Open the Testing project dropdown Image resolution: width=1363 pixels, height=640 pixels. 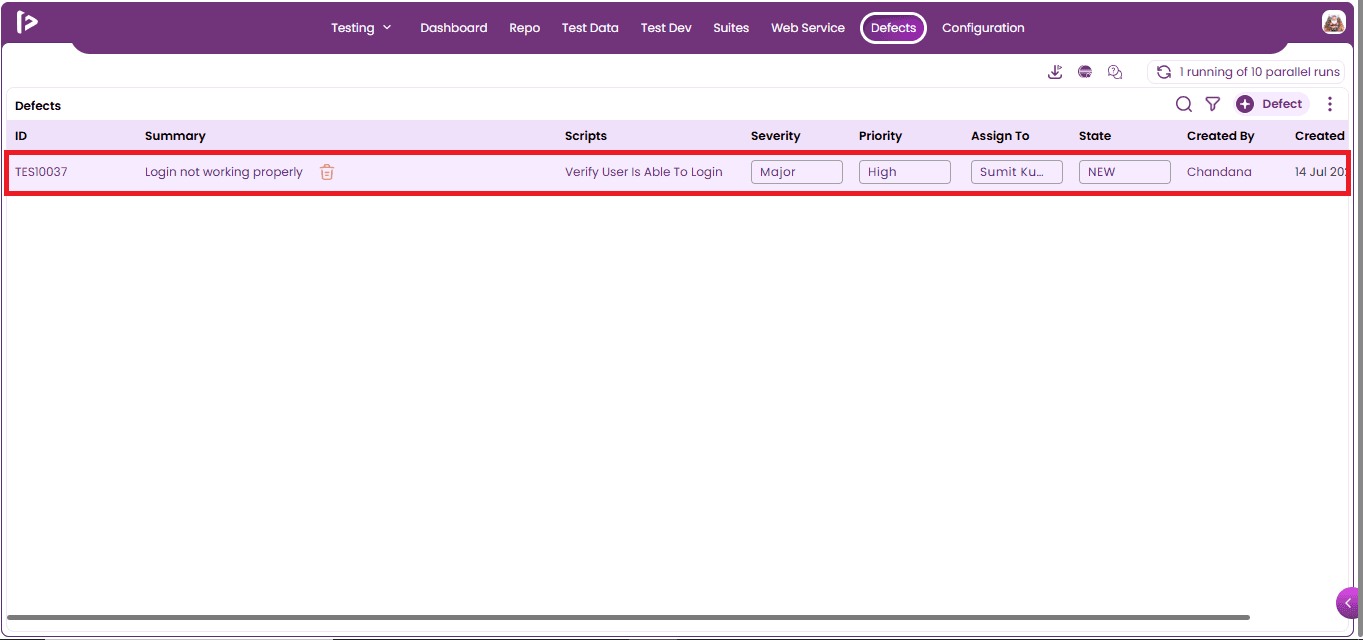(x=362, y=28)
